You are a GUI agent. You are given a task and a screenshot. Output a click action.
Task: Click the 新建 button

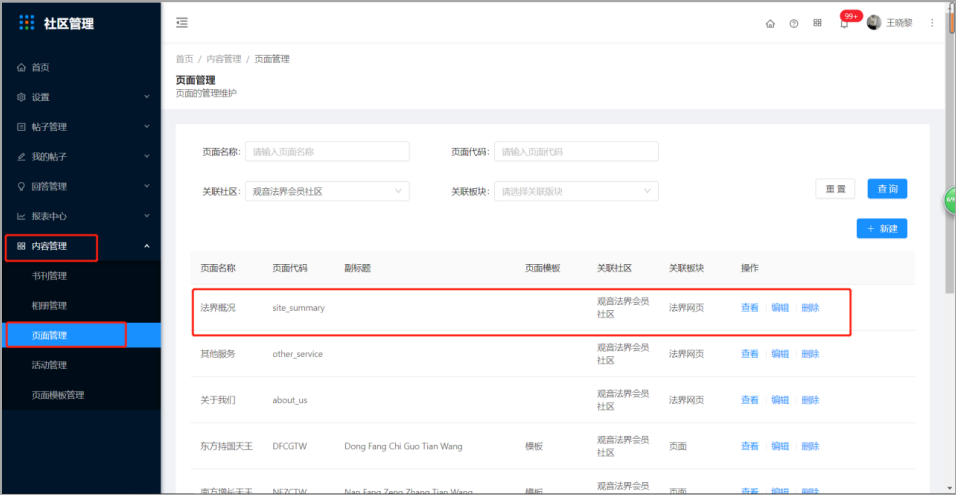[x=882, y=229]
